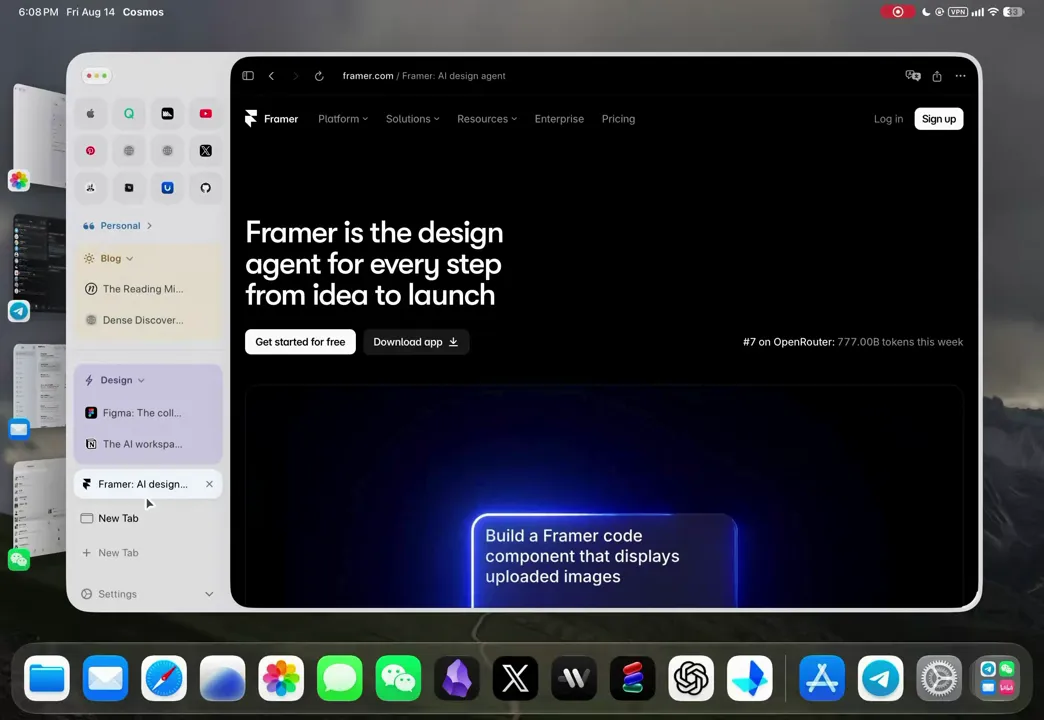Screen dimensions: 1044x720
Task: Open the Messages app in dock
Action: [340, 678]
